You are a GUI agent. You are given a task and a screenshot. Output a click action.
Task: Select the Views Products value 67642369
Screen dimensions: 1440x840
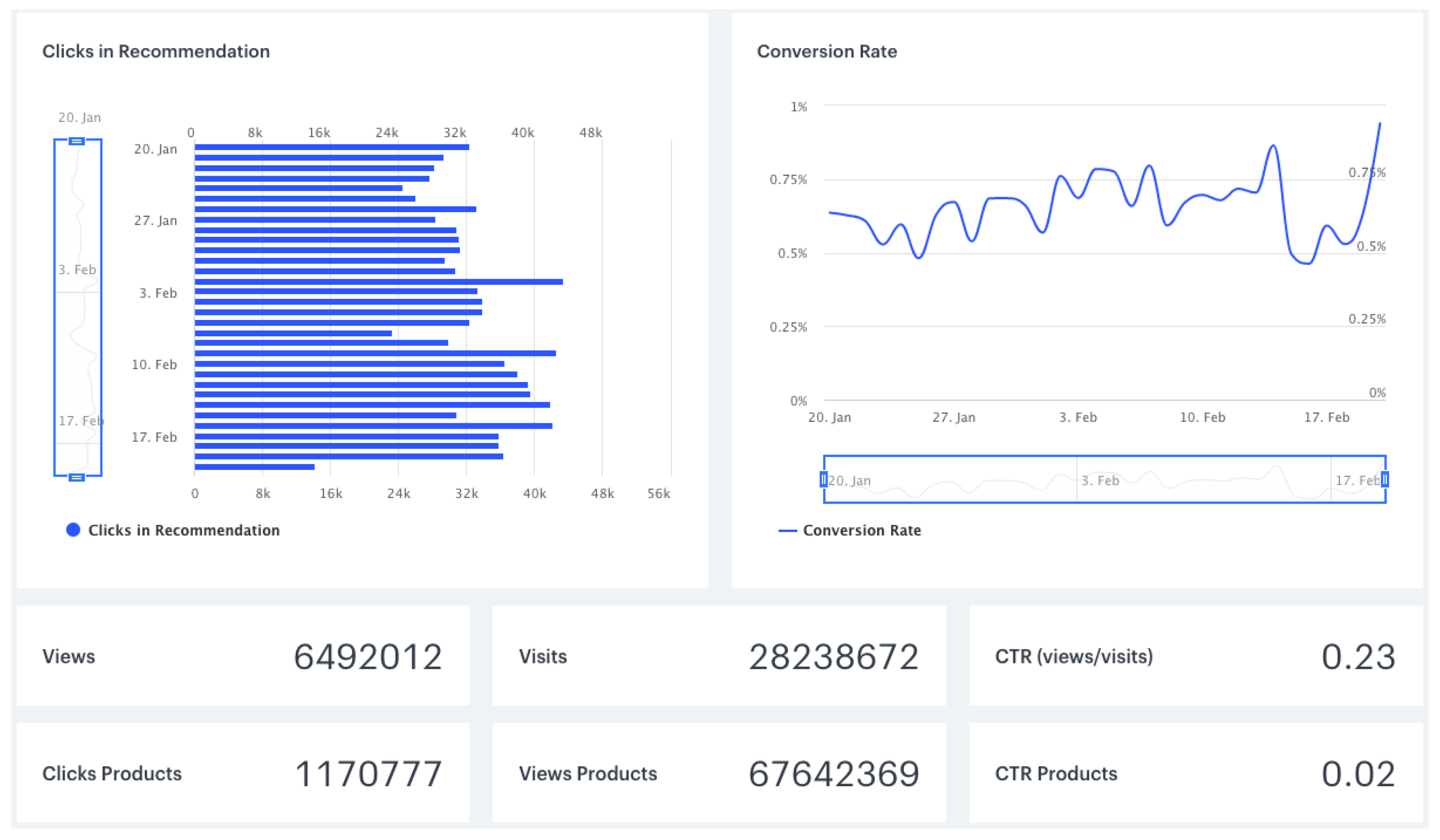click(833, 774)
